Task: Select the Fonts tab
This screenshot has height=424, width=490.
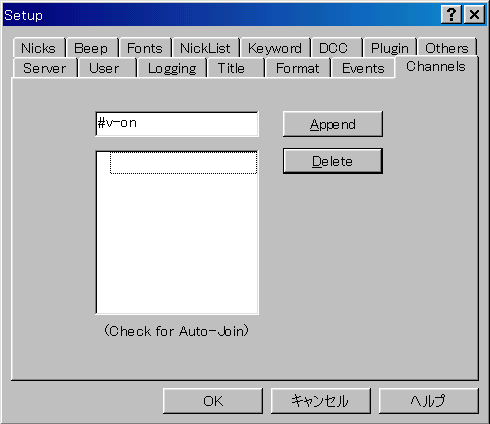Action: click(145, 48)
